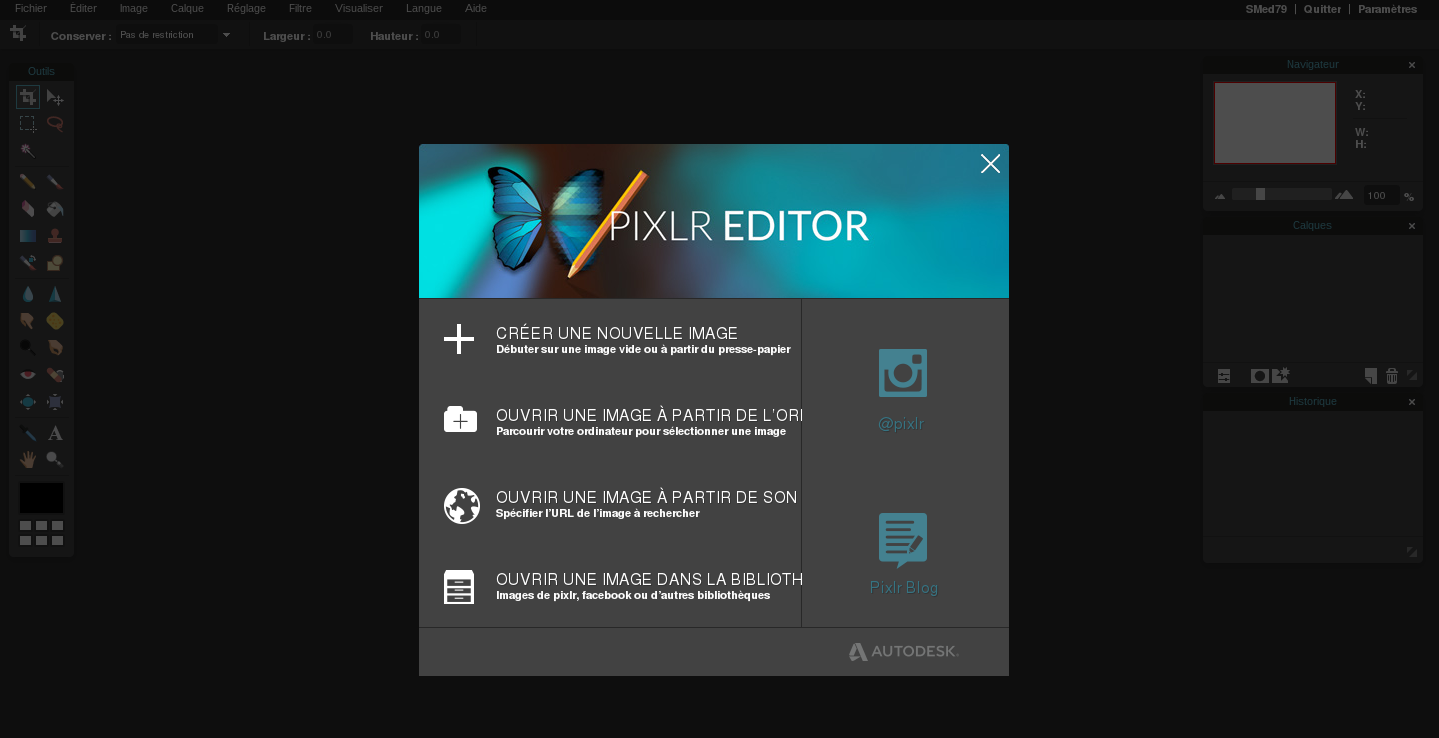This screenshot has height=738, width=1439.
Task: Select the Hand pan tool
Action: [28, 460]
